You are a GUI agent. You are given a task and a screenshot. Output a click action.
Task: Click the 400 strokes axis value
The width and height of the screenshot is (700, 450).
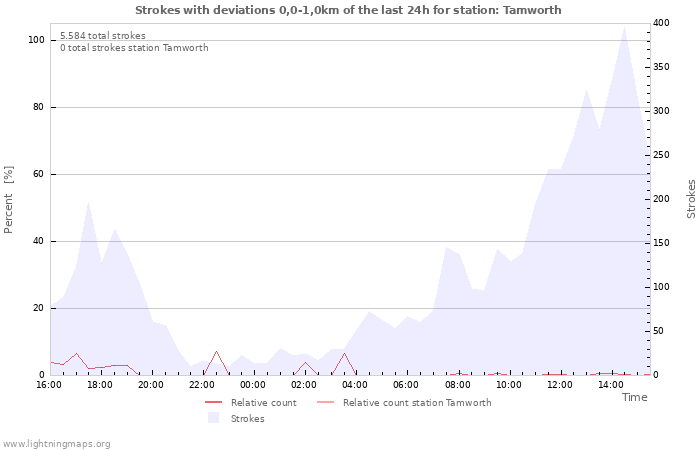click(661, 23)
